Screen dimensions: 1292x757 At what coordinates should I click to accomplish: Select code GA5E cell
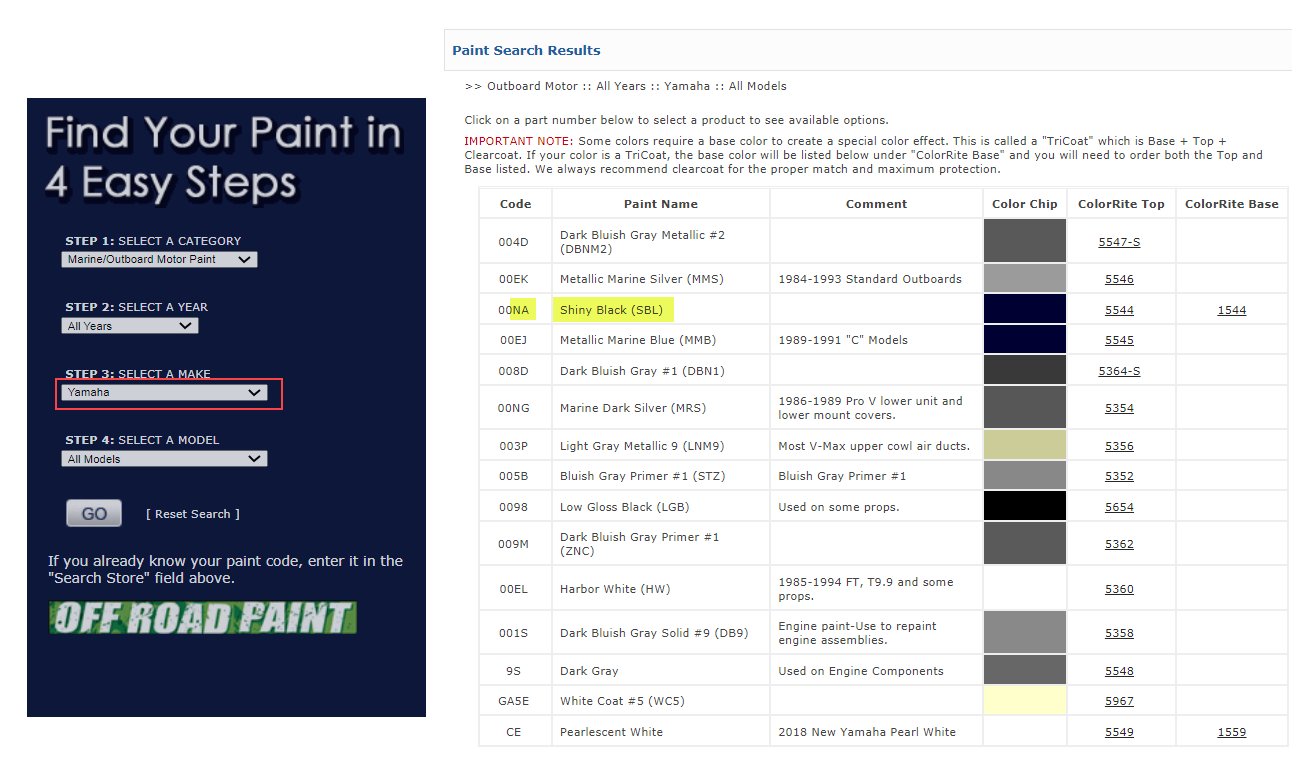pos(515,701)
